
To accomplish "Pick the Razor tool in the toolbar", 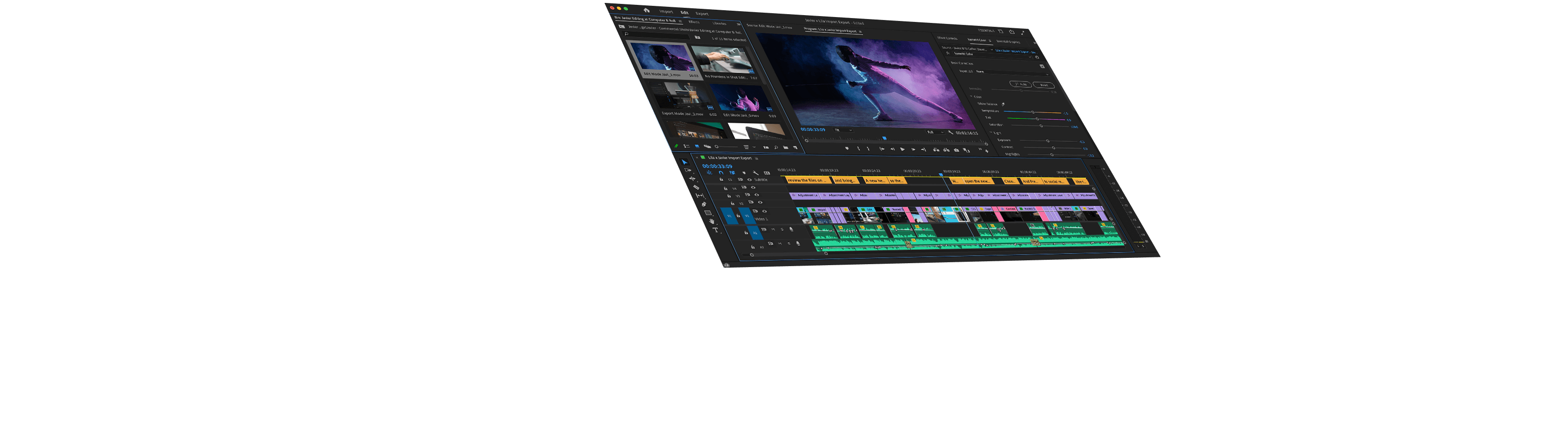I will (x=696, y=187).
